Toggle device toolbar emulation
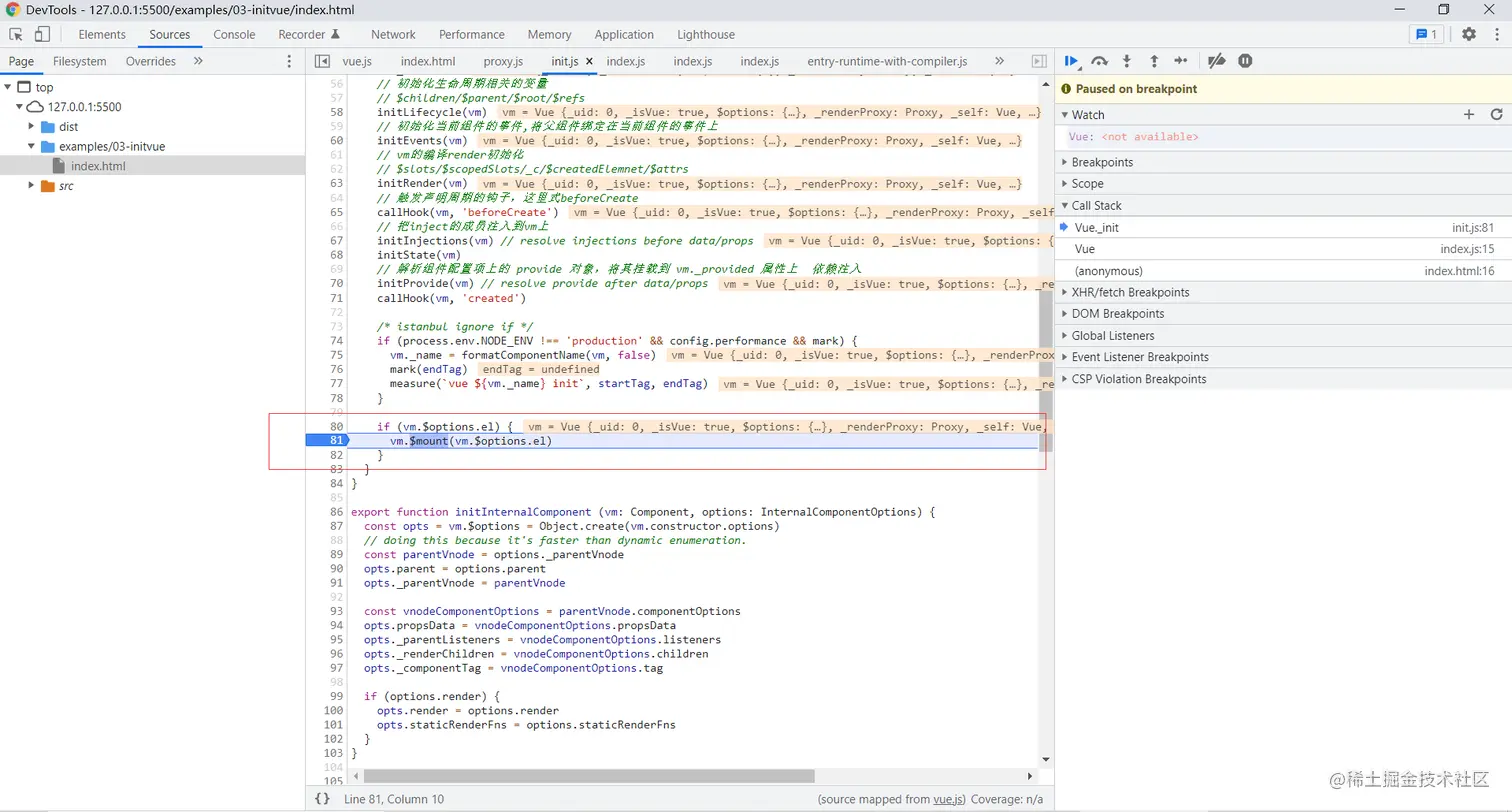Image resolution: width=1512 pixels, height=812 pixels. coord(42,34)
